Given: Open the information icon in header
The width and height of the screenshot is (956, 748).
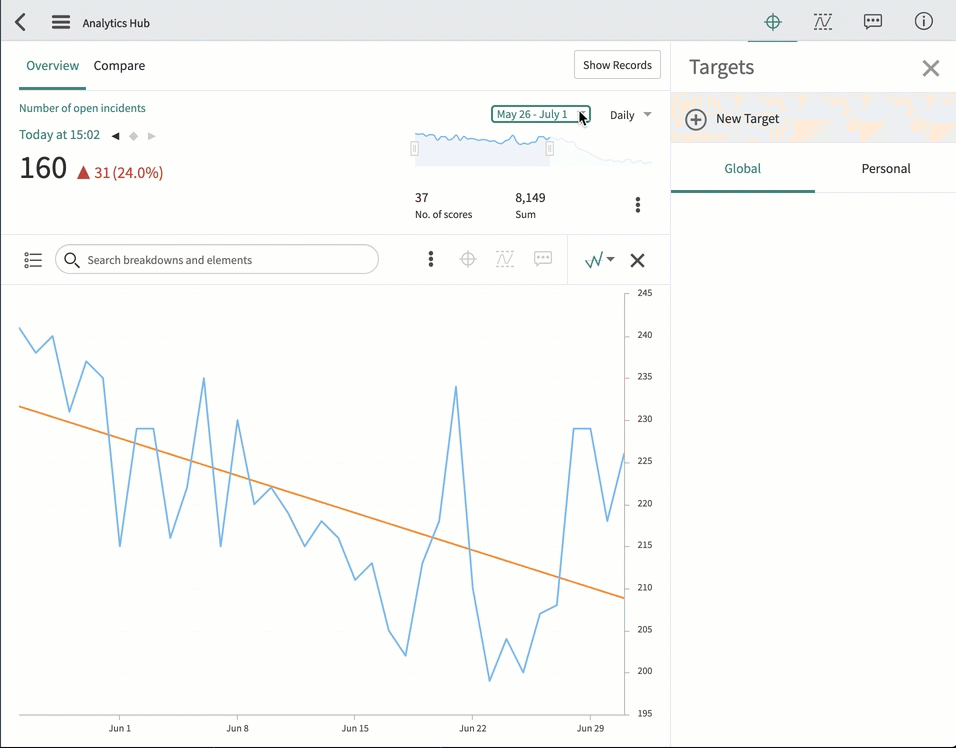Looking at the screenshot, I should pyautogui.click(x=923, y=21).
